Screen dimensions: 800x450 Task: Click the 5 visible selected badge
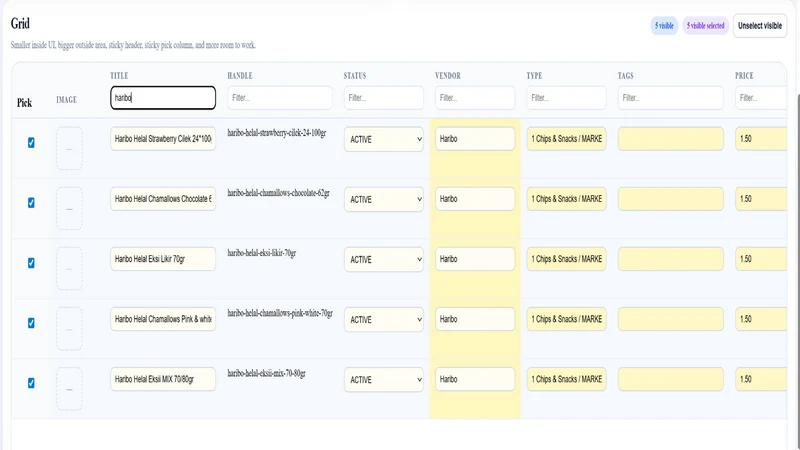tap(705, 26)
